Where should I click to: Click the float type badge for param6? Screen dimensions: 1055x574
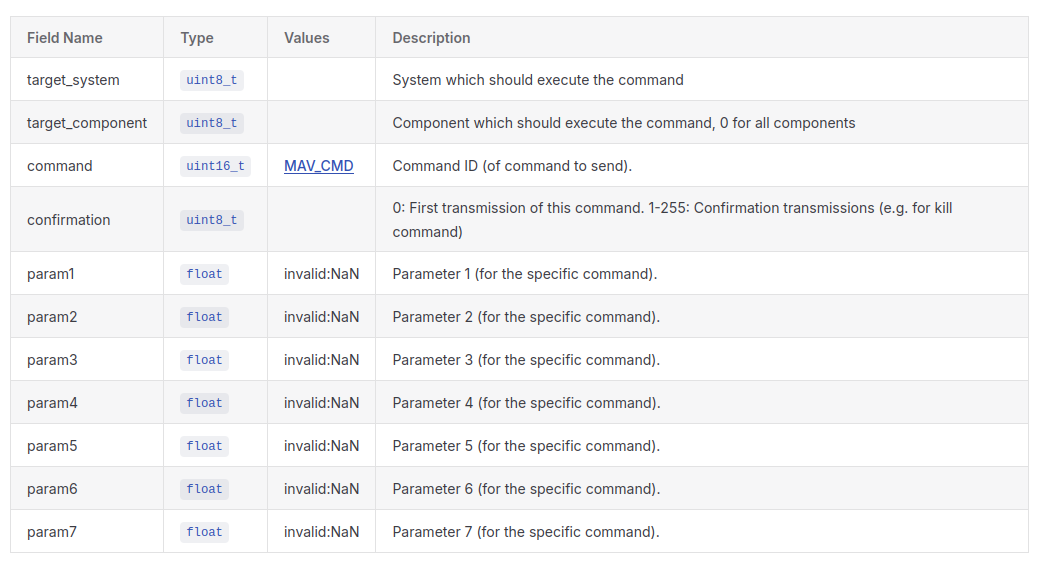point(204,489)
